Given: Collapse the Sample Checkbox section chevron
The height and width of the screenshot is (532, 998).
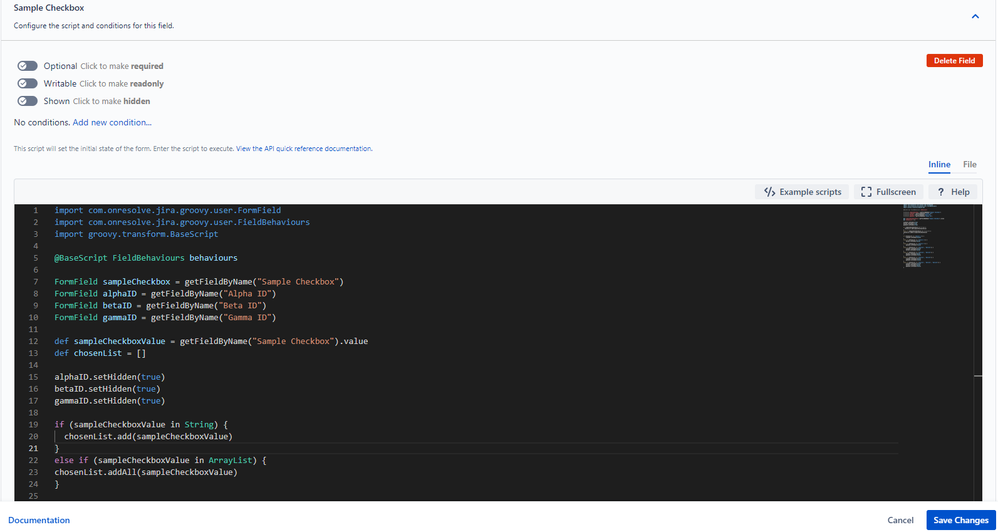Looking at the screenshot, I should tap(975, 17).
